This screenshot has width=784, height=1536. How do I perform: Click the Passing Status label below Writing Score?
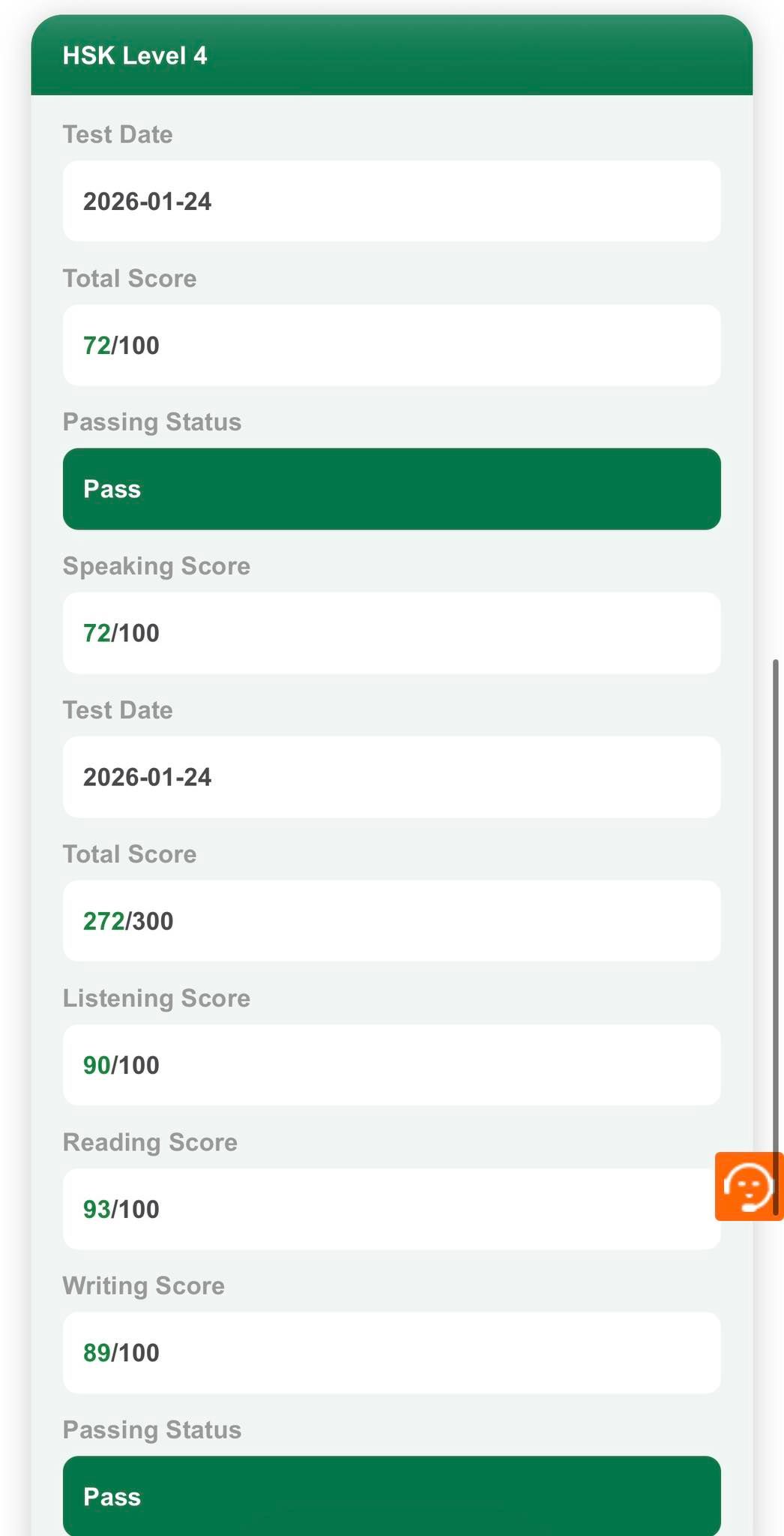(151, 1430)
